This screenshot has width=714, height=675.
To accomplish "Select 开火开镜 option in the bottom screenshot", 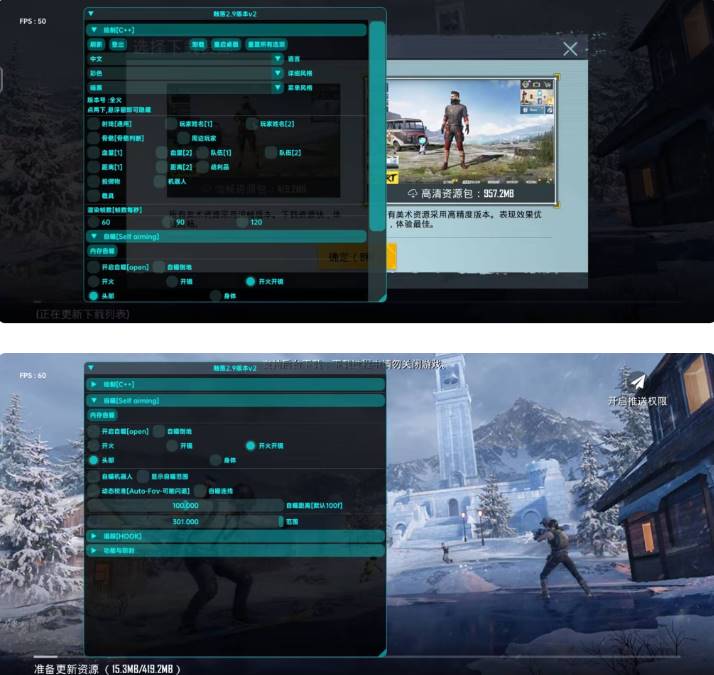I will (x=250, y=445).
